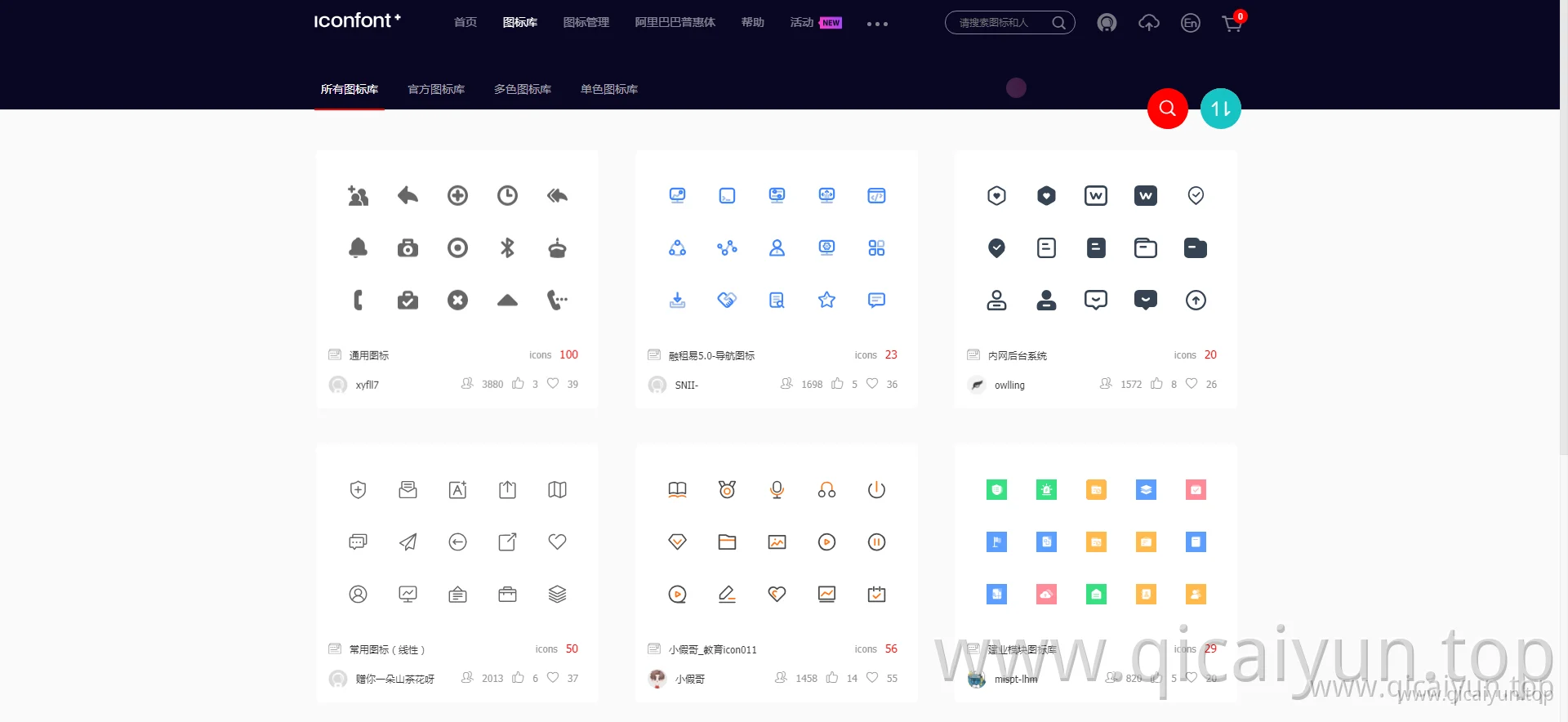This screenshot has height=722, width=1568.
Task: Click the blue star icon in 融租易5.0 set
Action: tap(826, 300)
